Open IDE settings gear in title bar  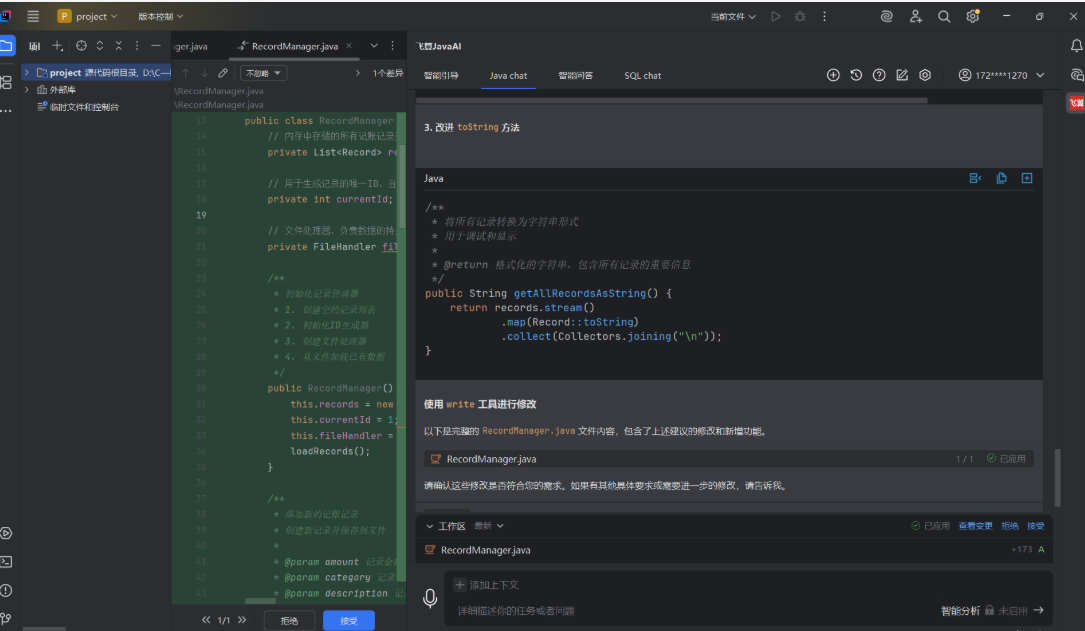pyautogui.click(x=972, y=16)
